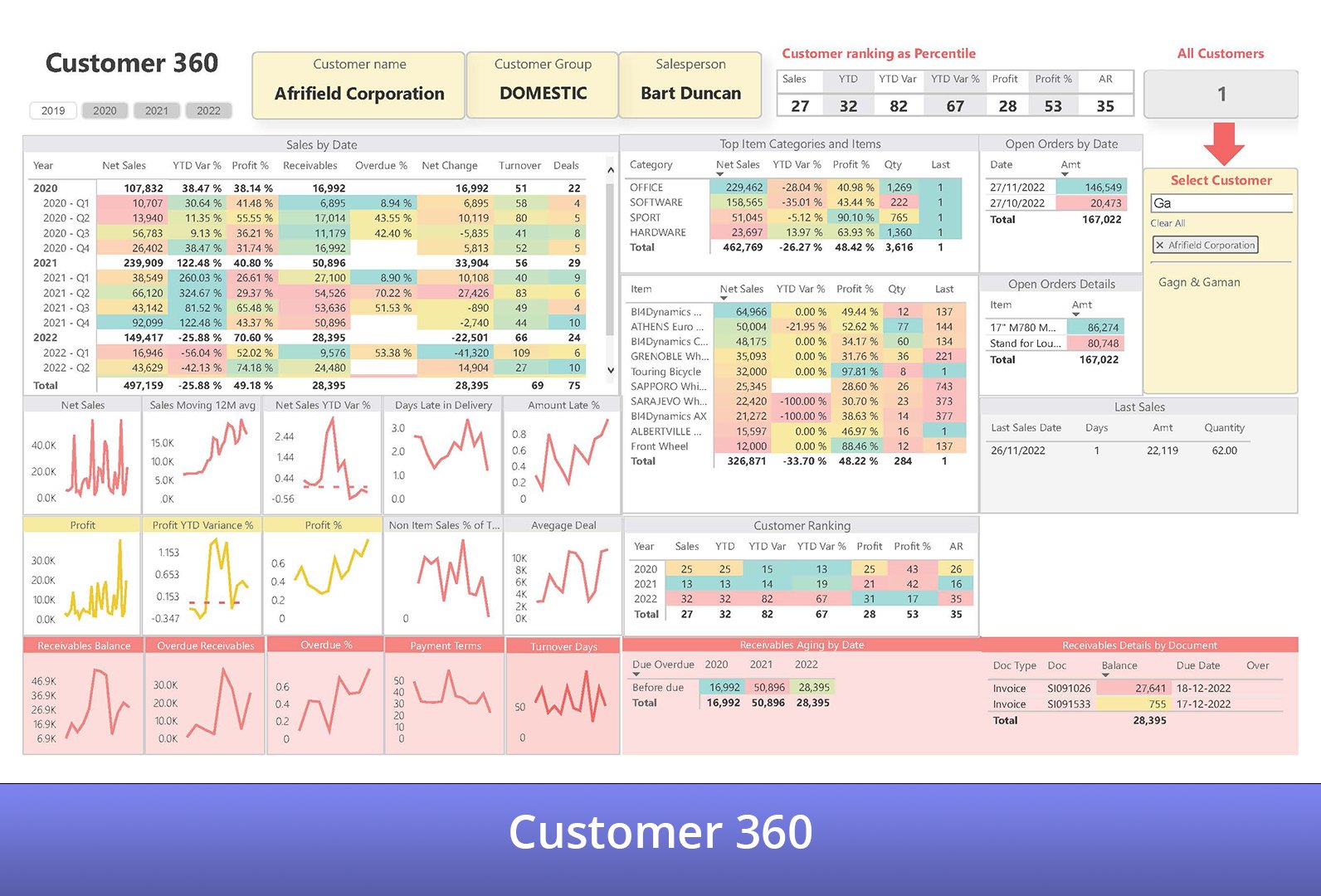Click sort arrow under Amt in Open Orders by Date
This screenshot has height=896, width=1321.
pyautogui.click(x=1065, y=174)
